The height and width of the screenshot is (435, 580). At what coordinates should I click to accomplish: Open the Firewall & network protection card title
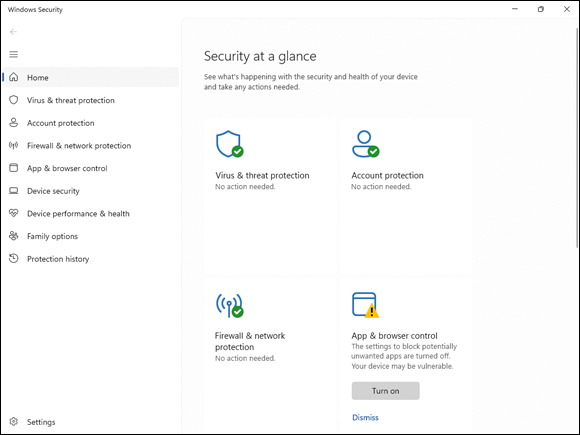tap(250, 341)
